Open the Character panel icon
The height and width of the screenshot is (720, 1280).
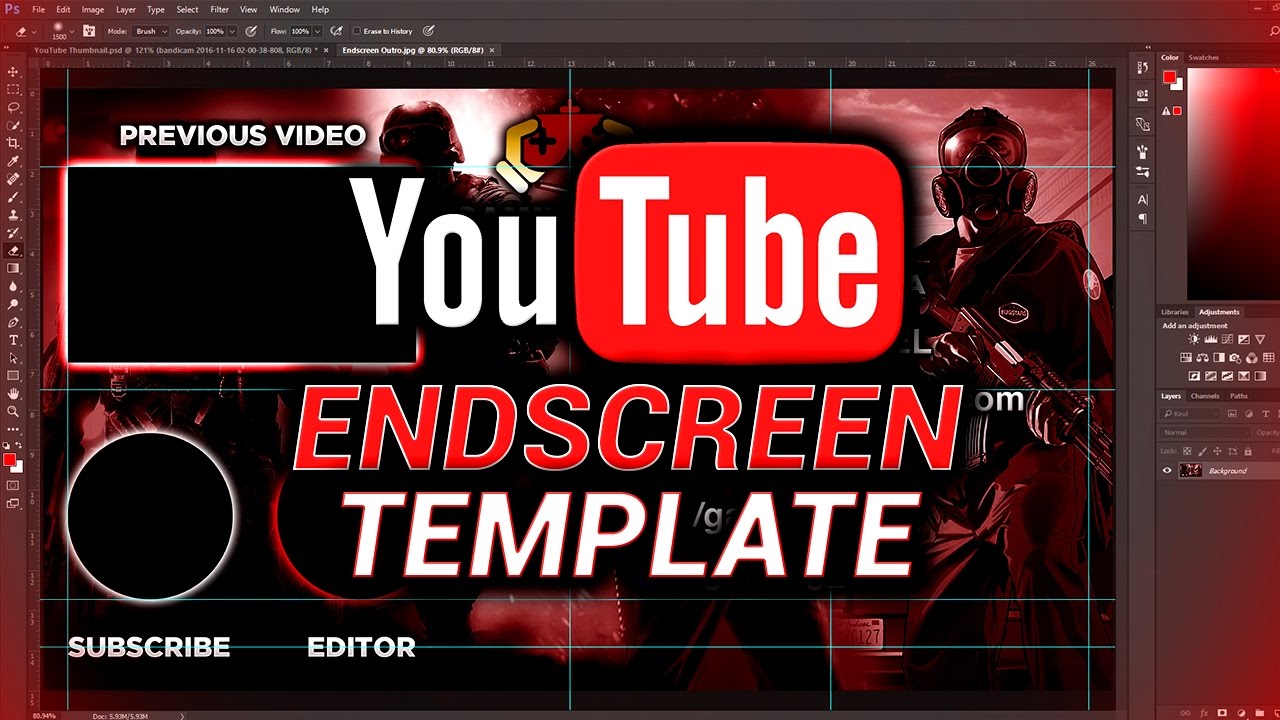[1143, 199]
